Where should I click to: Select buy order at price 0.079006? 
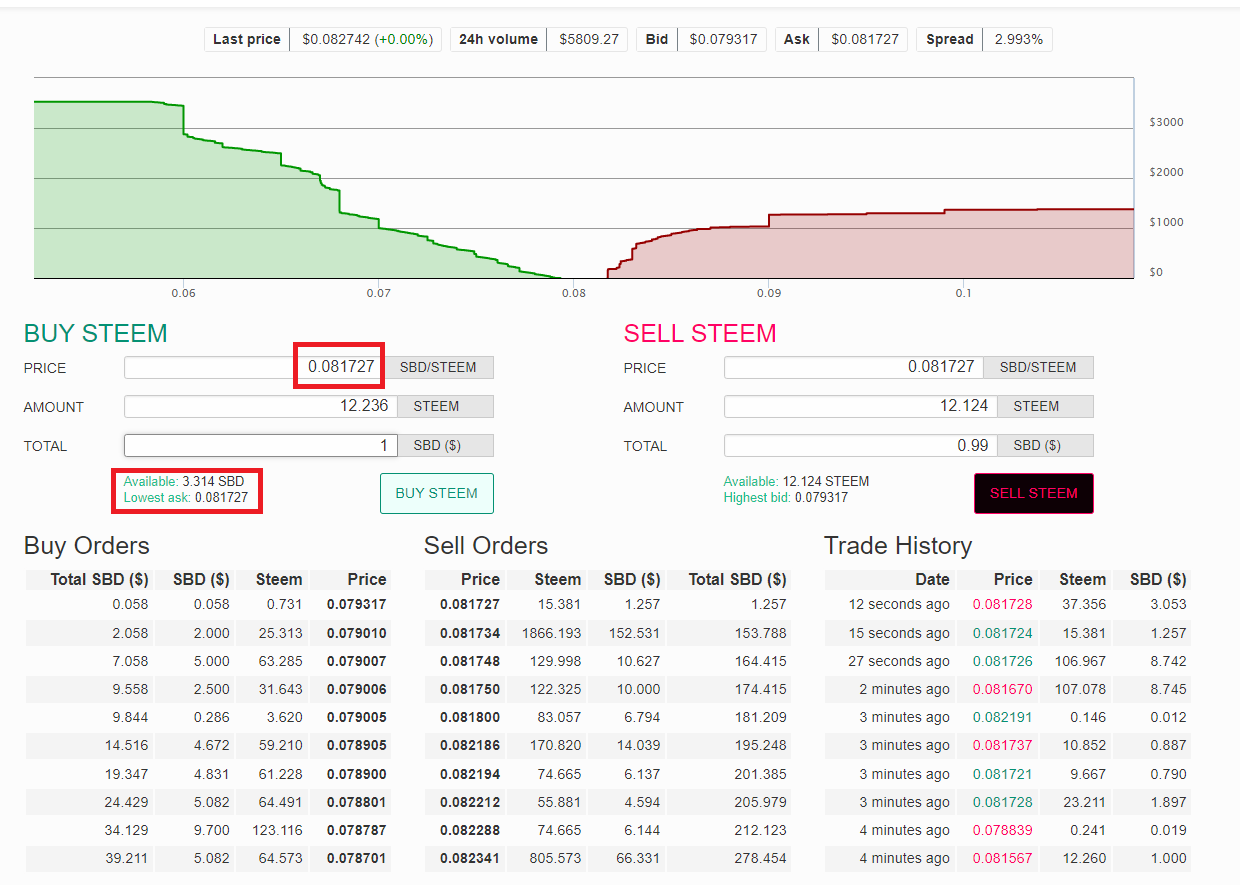(206, 689)
